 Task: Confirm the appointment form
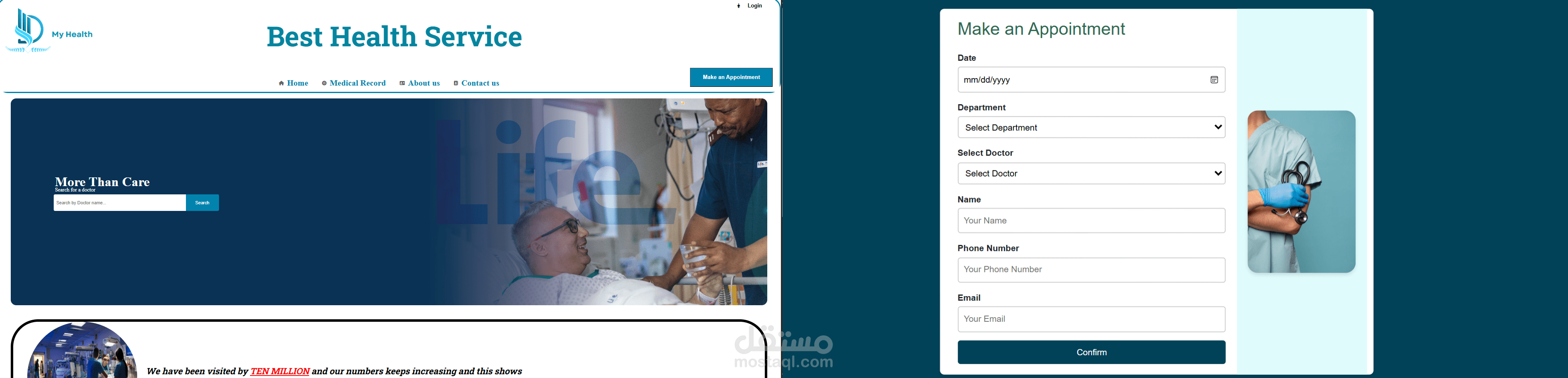(1091, 352)
